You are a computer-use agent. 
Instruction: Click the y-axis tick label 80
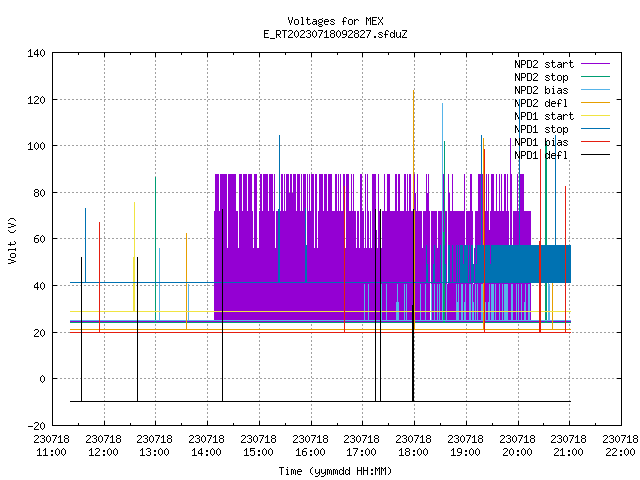point(40,193)
